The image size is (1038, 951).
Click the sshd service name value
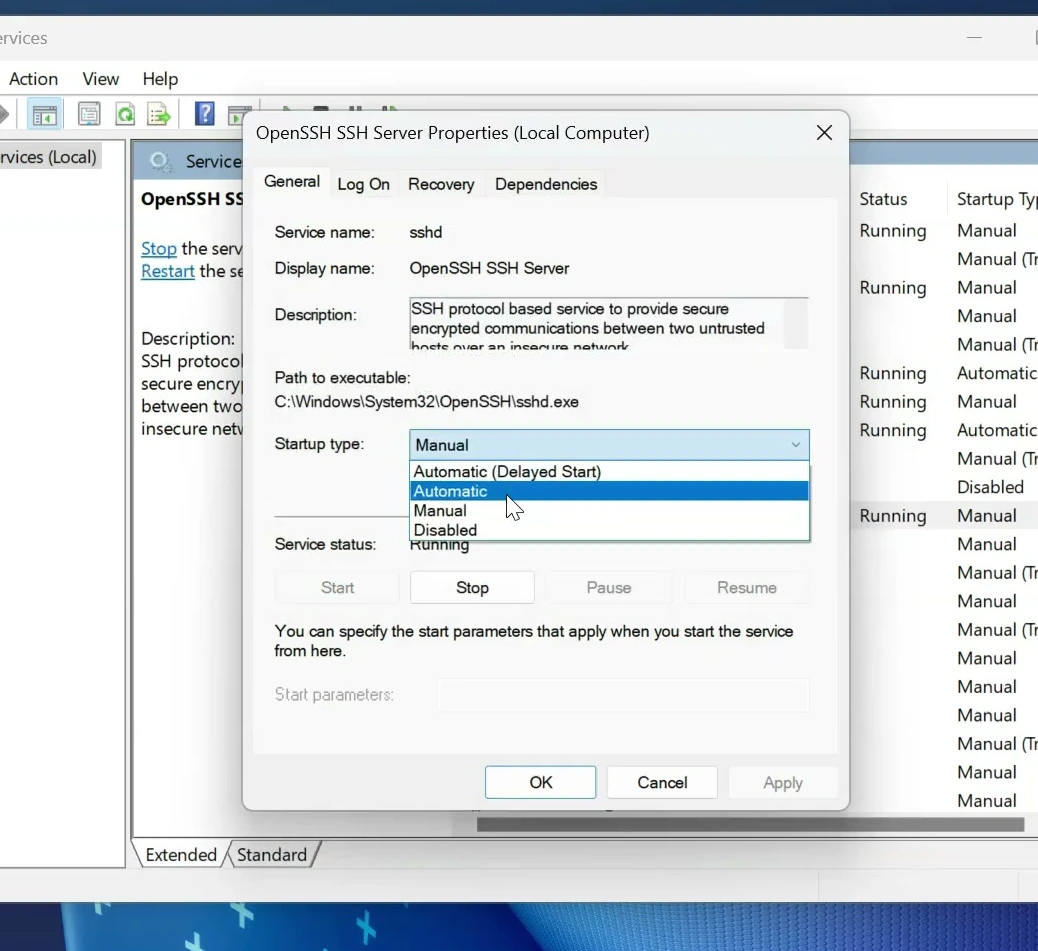tap(426, 232)
